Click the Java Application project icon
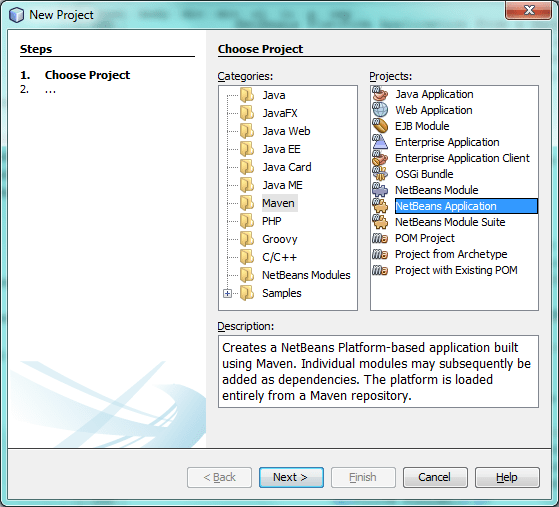 click(380, 94)
